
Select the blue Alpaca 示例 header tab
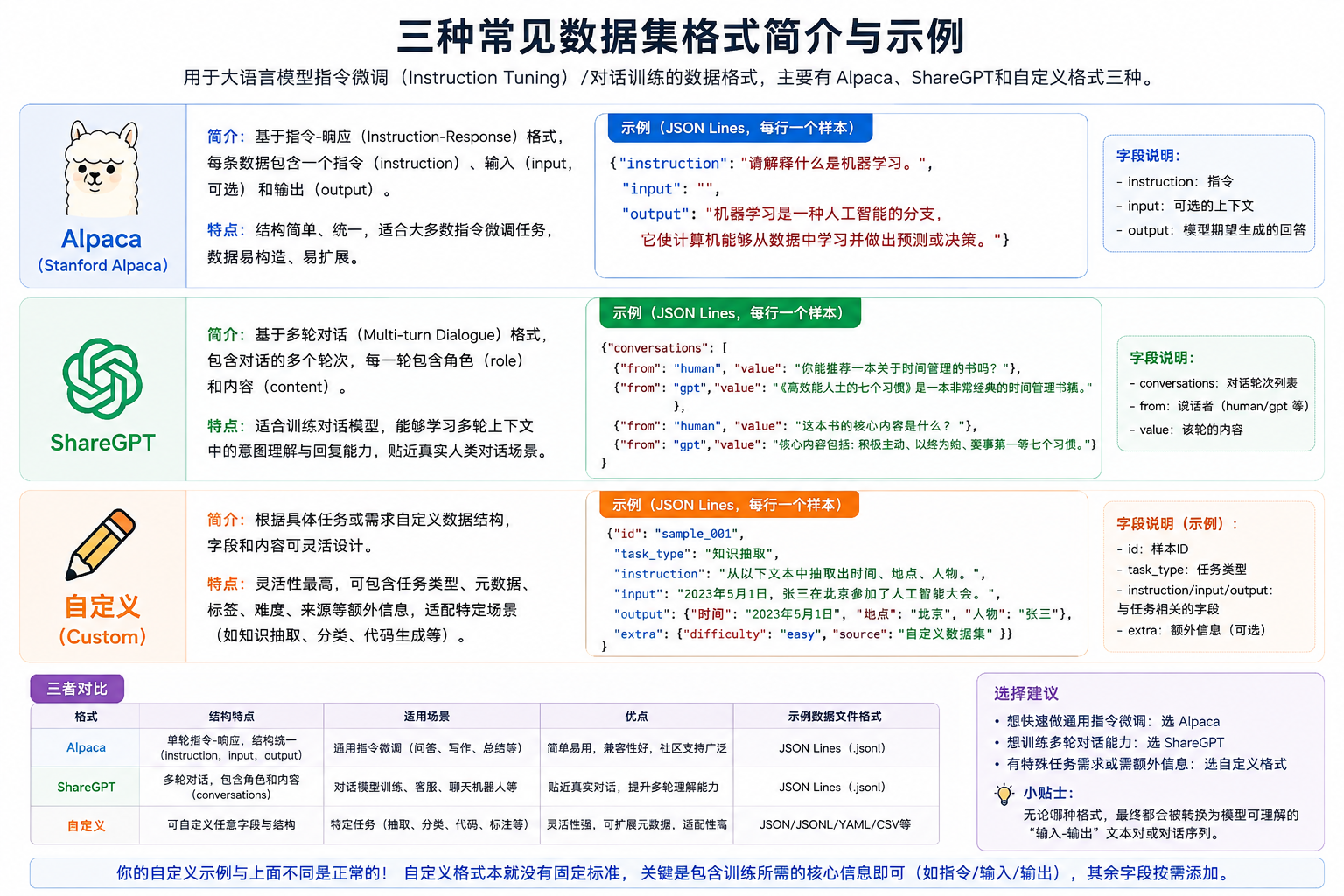[x=738, y=128]
